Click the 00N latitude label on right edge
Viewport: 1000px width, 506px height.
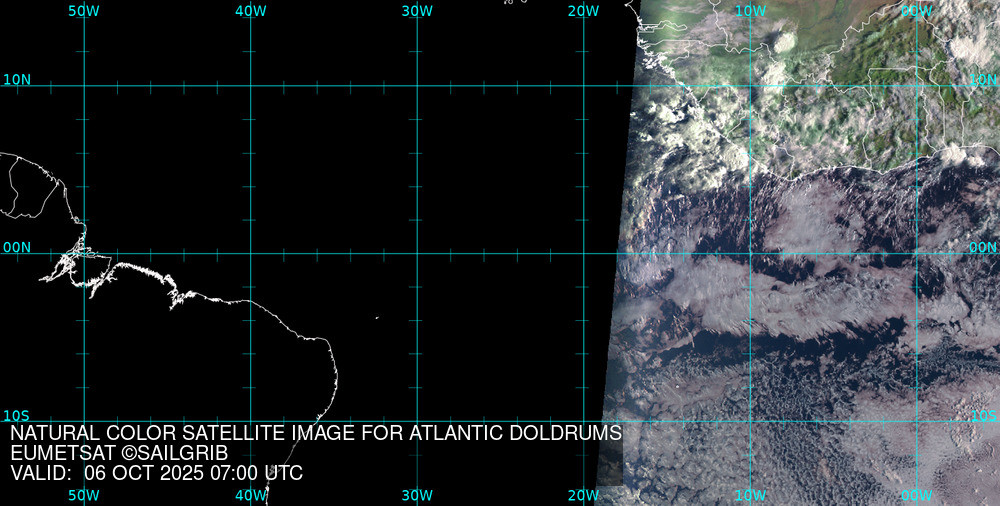tap(983, 246)
